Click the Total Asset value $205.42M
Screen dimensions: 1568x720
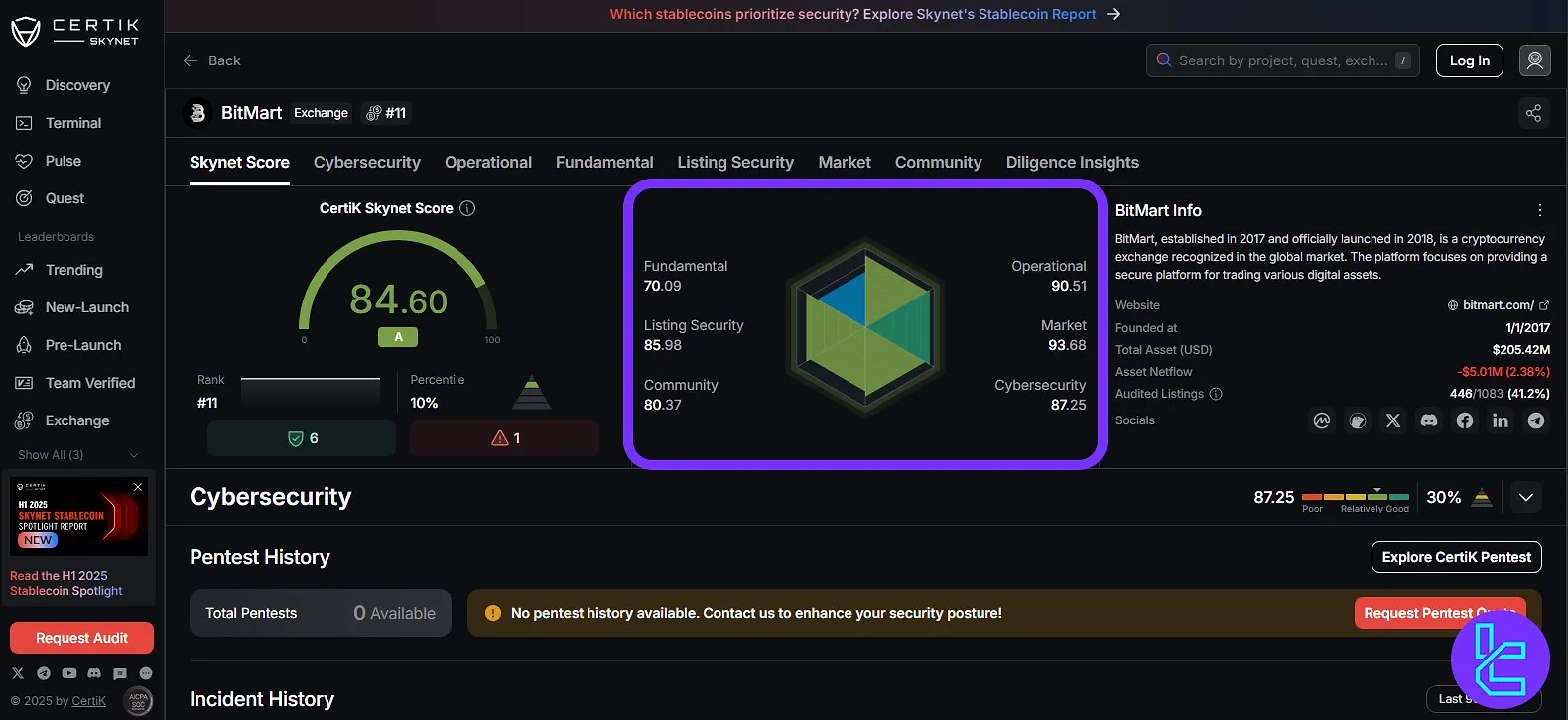click(1521, 350)
